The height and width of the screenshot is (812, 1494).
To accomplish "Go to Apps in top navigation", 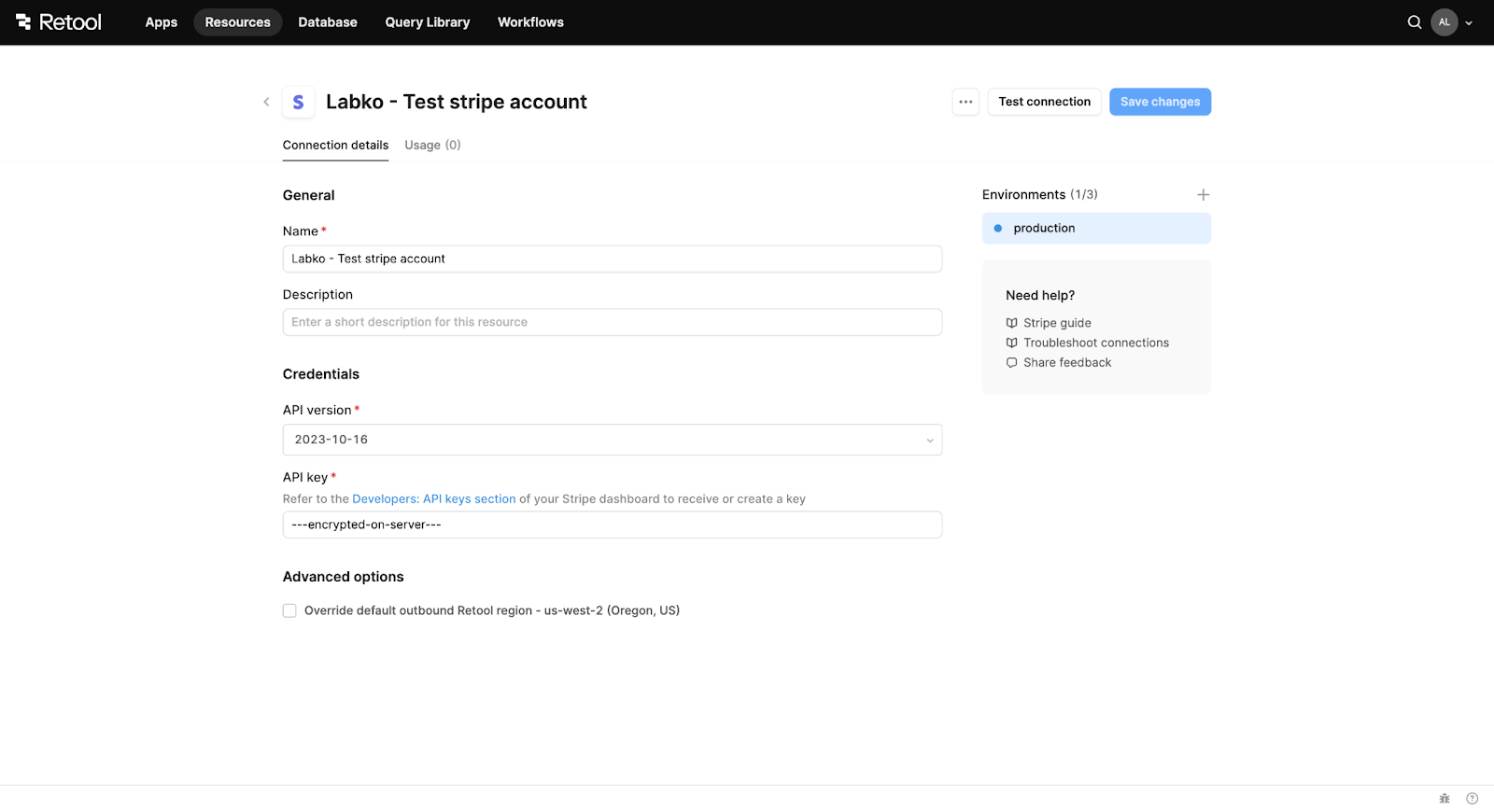I will pyautogui.click(x=162, y=22).
